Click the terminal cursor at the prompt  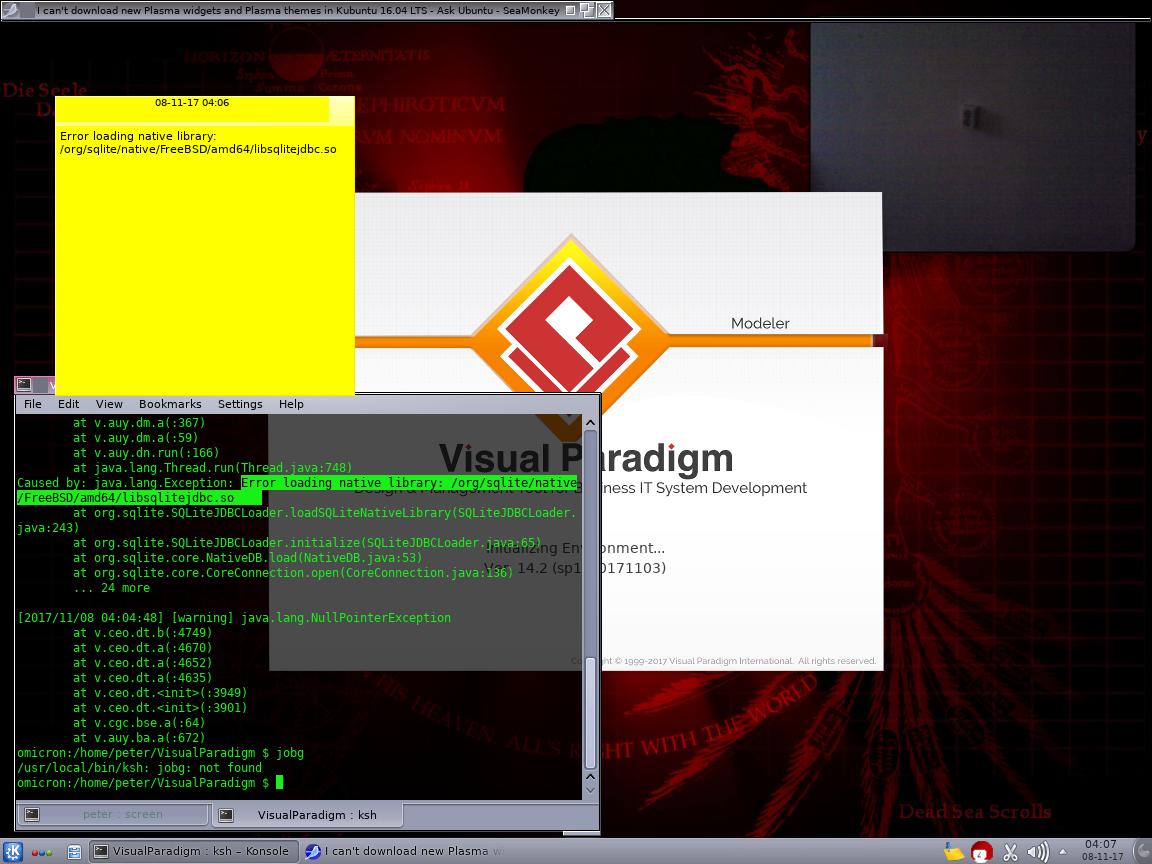tap(279, 783)
